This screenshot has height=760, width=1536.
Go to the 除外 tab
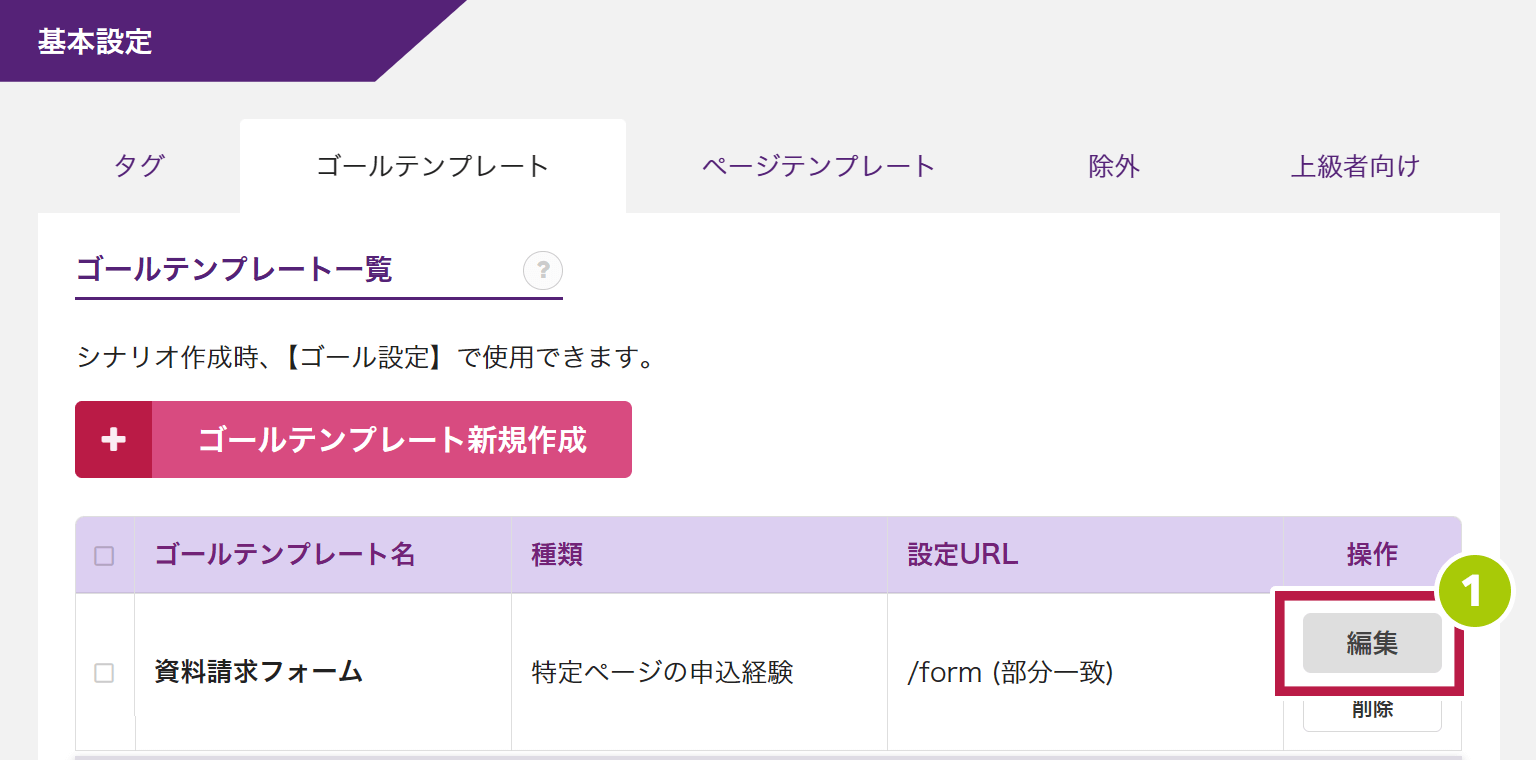click(1114, 166)
